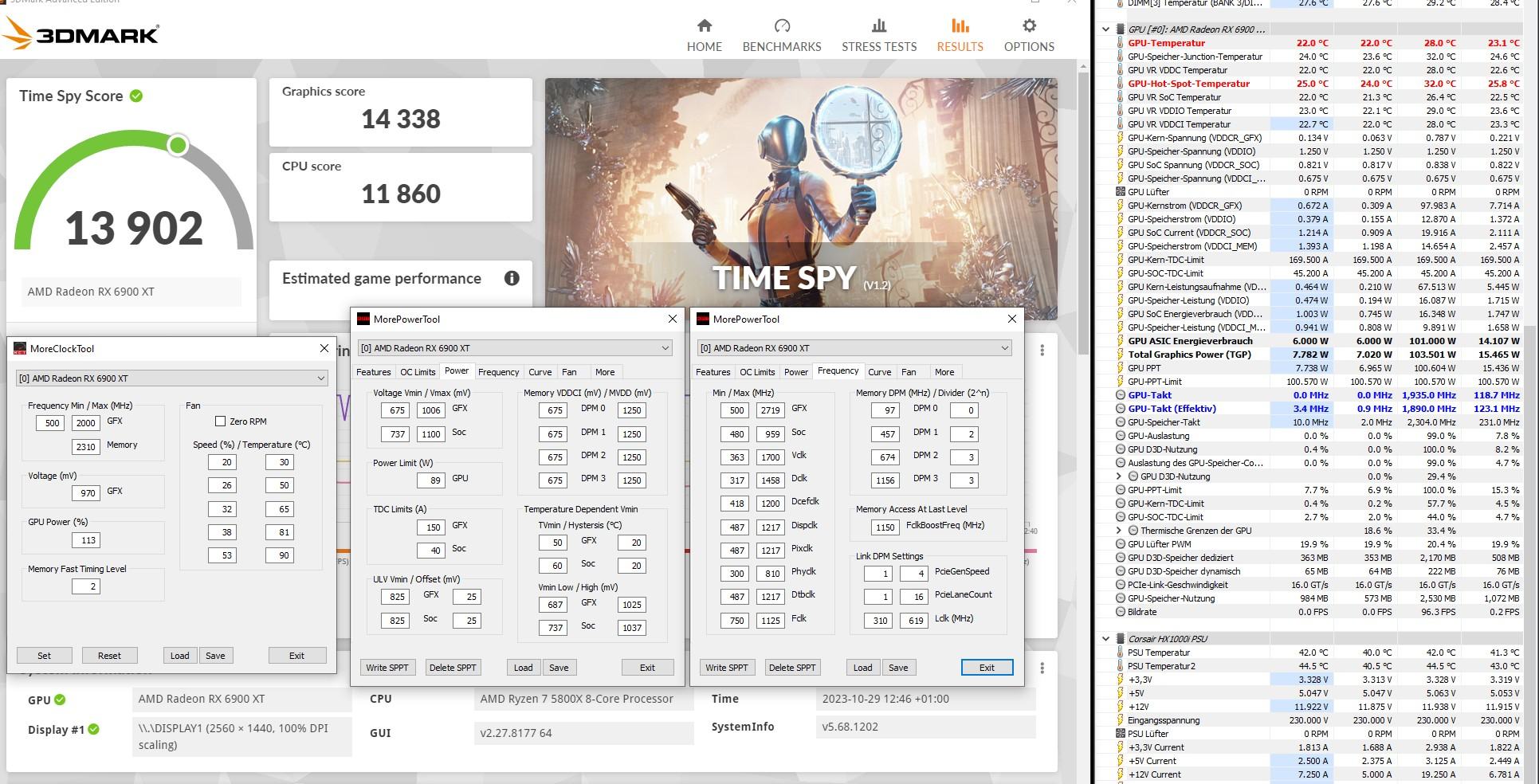1539x784 pixels.
Task: Click the Set button in MoreClockTool
Action: 45,656
